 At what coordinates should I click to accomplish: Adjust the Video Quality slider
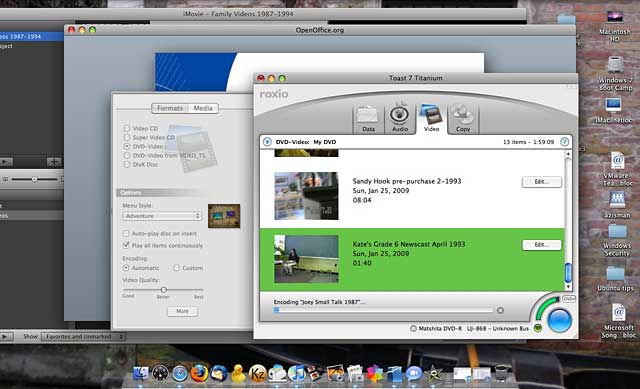pos(164,290)
